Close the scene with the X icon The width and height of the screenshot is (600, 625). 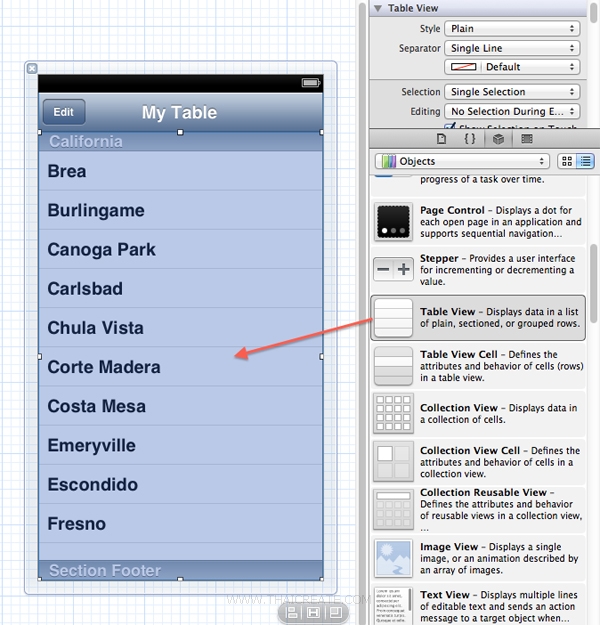pos(32,69)
